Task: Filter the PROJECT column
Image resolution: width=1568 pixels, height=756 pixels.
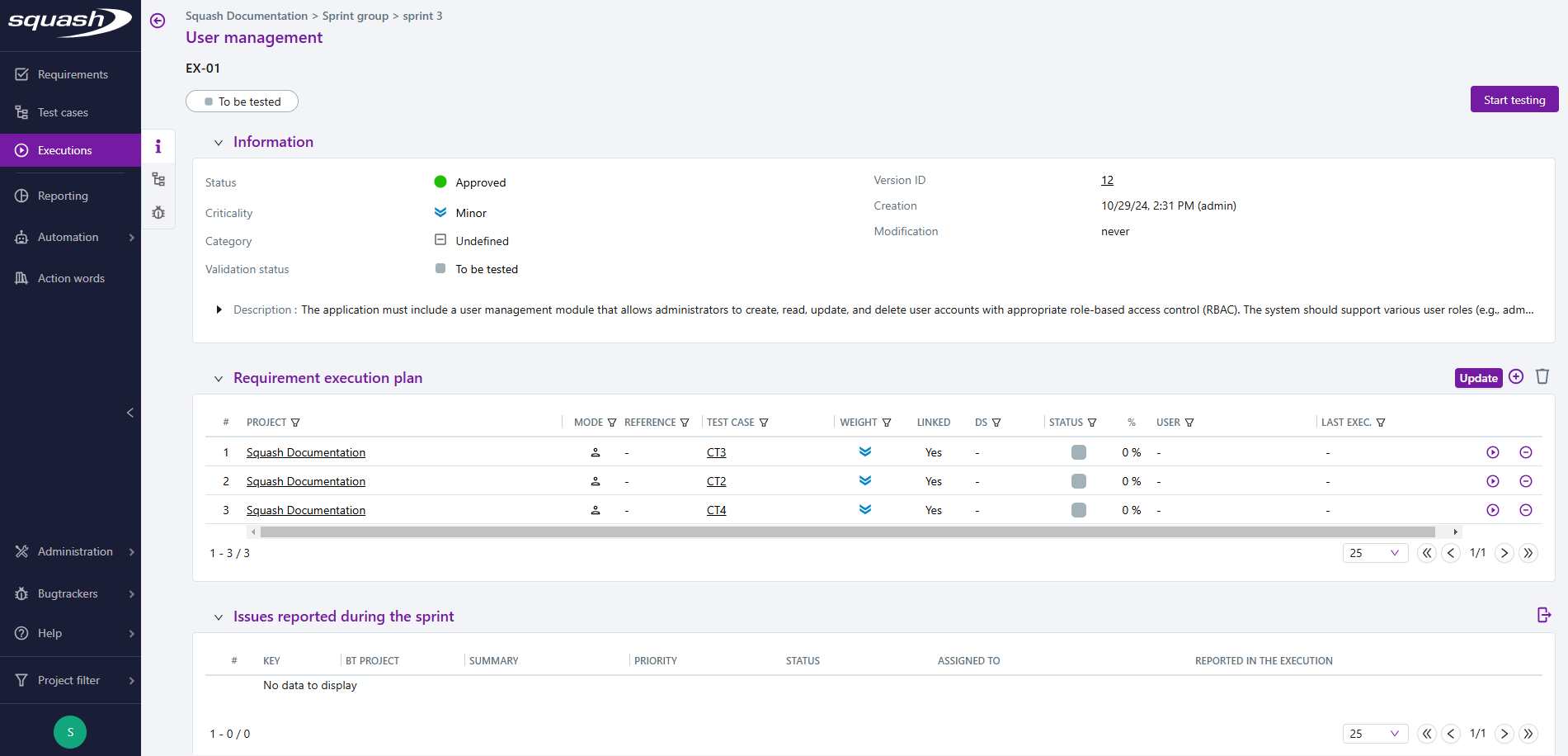Action: (x=295, y=423)
